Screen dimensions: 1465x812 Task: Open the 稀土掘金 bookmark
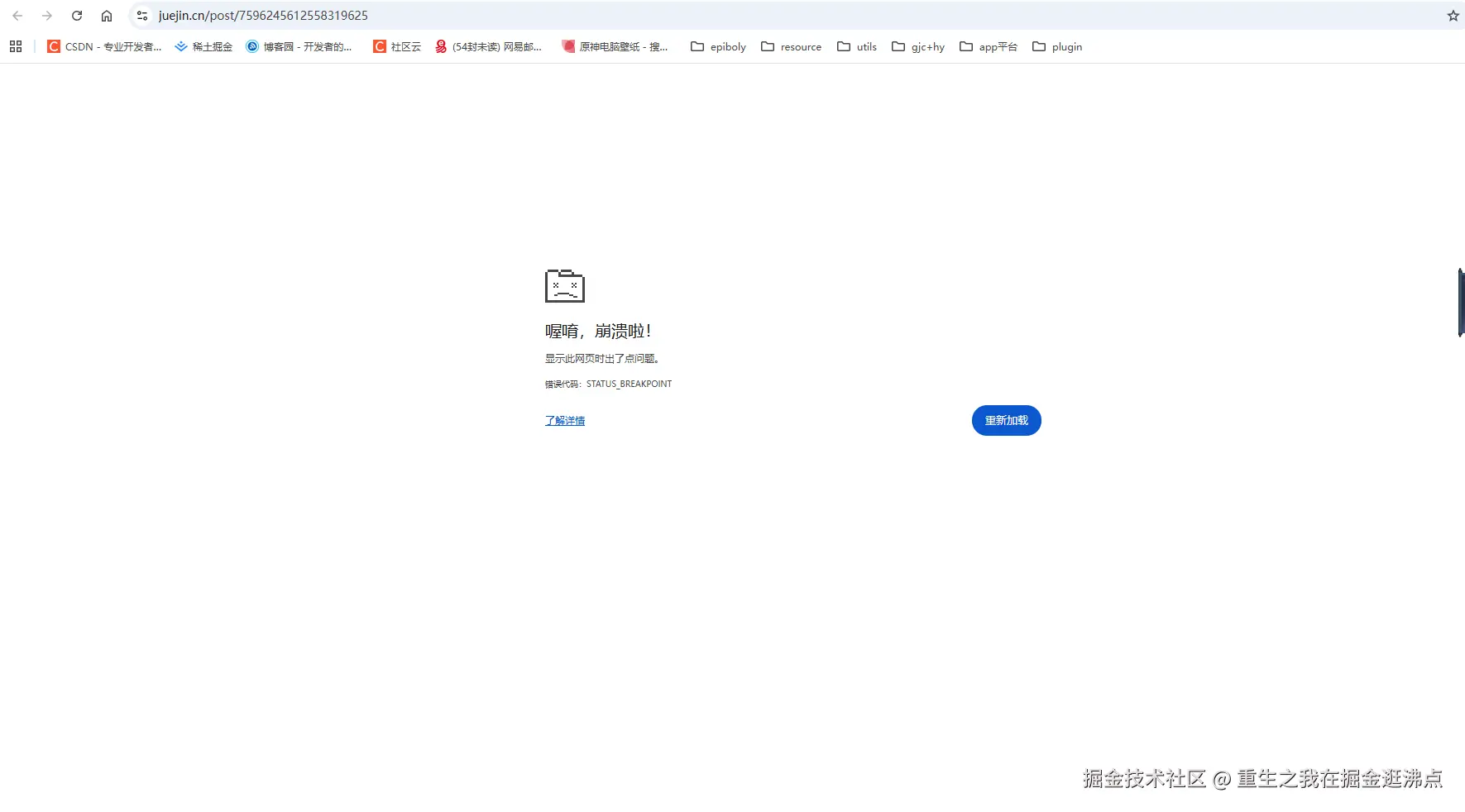click(x=203, y=46)
